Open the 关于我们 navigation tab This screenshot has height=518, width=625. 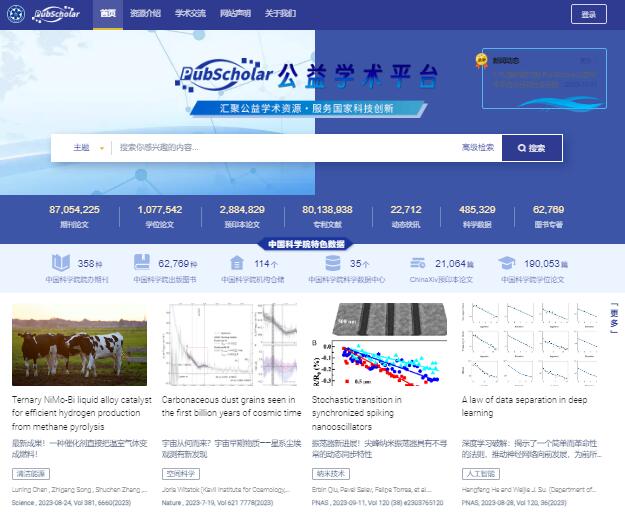pyautogui.click(x=280, y=14)
